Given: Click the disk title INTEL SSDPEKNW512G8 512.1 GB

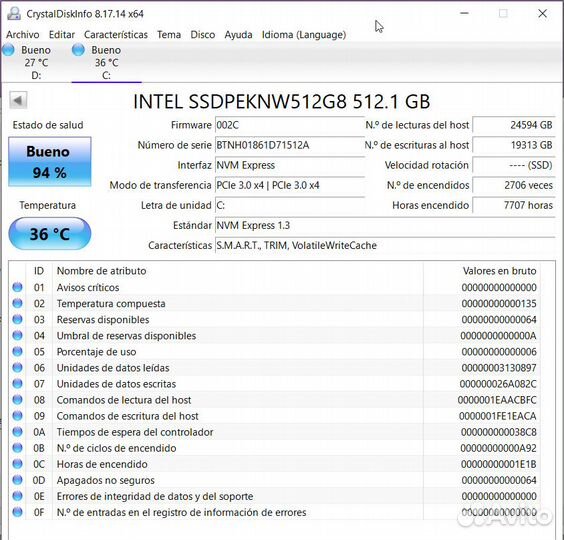Looking at the screenshot, I should click(282, 101).
